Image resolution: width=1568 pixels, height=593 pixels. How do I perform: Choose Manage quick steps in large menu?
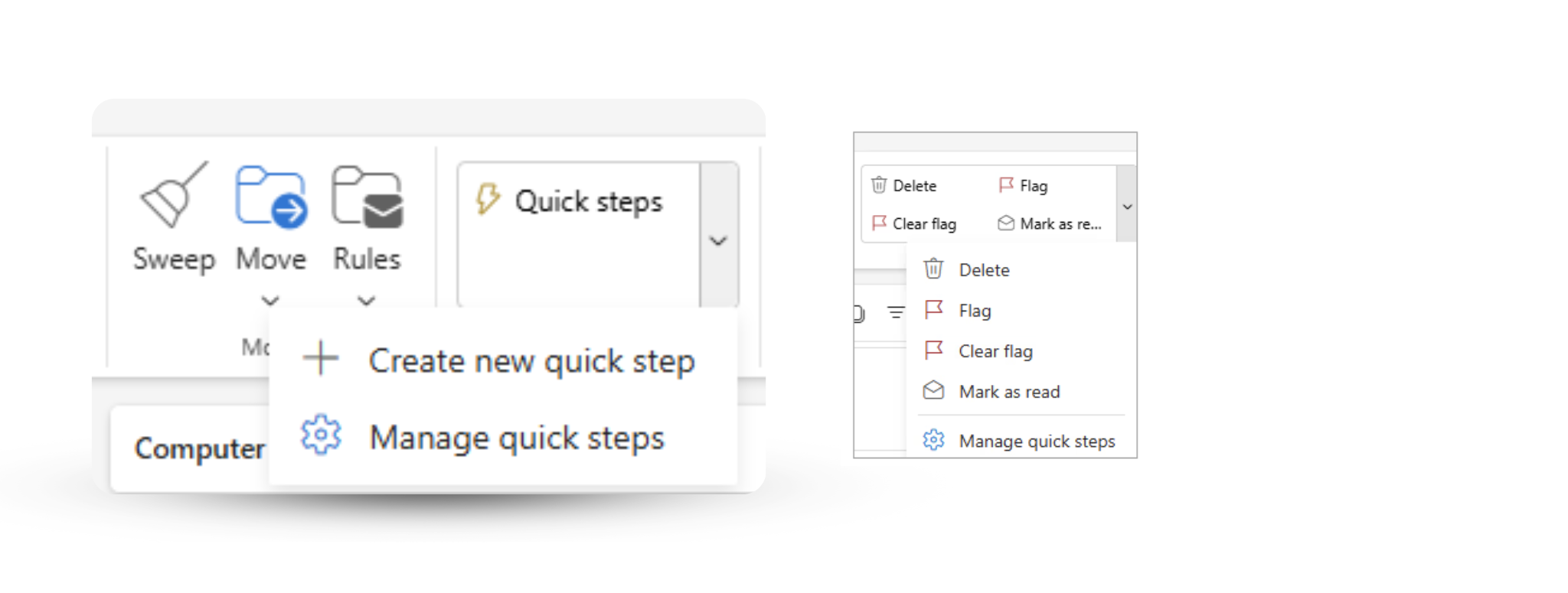click(x=516, y=438)
